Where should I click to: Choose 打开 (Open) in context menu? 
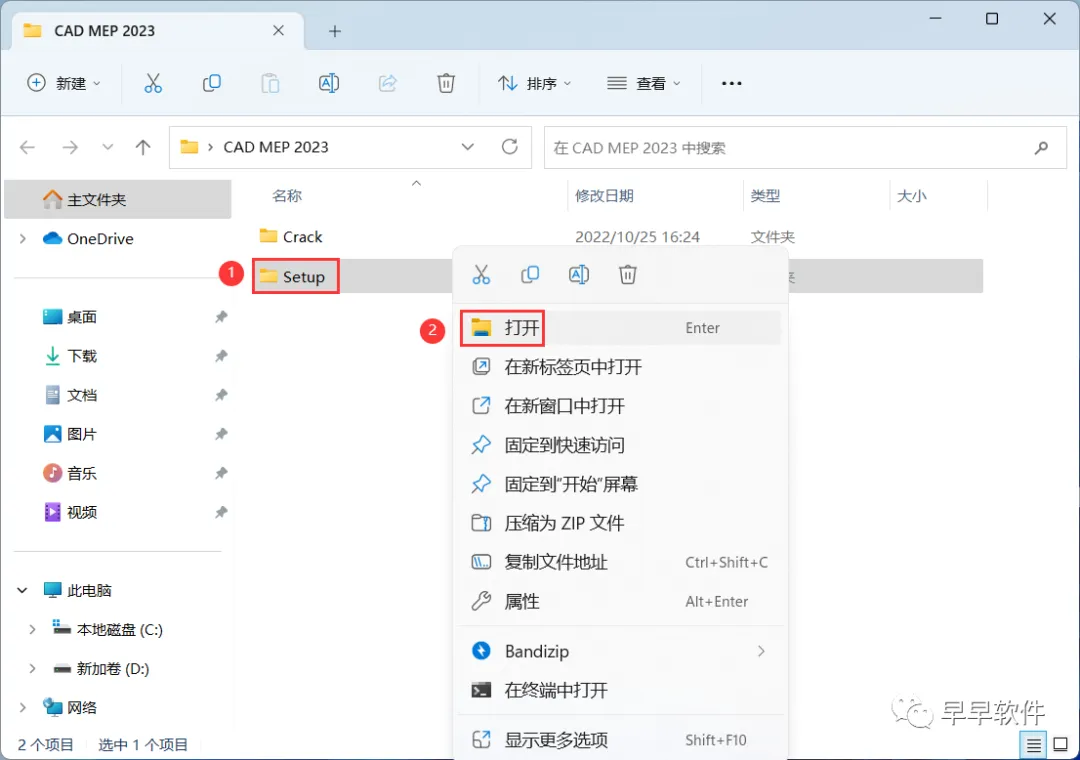click(x=620, y=328)
